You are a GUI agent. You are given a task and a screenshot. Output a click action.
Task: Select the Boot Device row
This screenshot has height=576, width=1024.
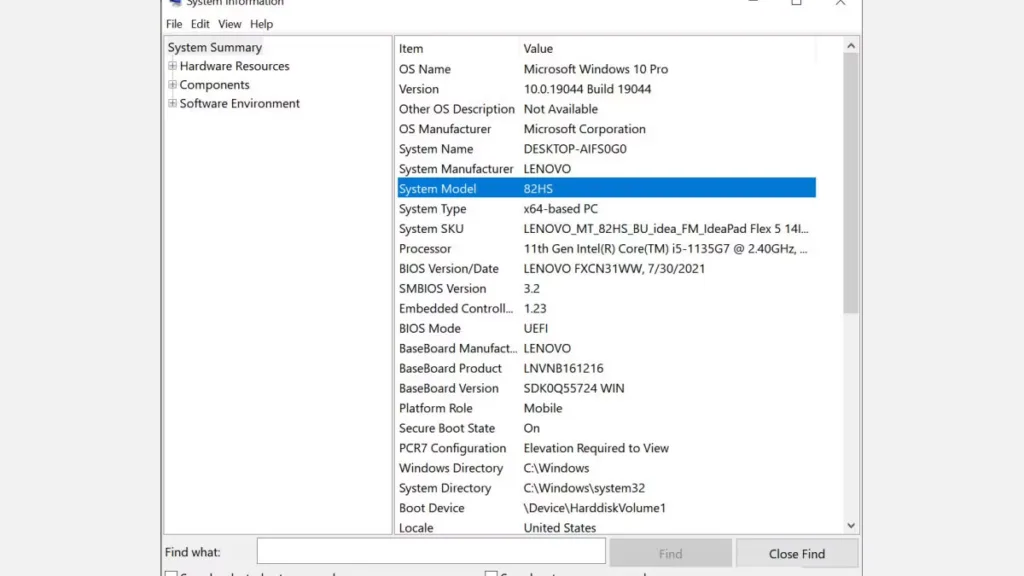click(606, 507)
